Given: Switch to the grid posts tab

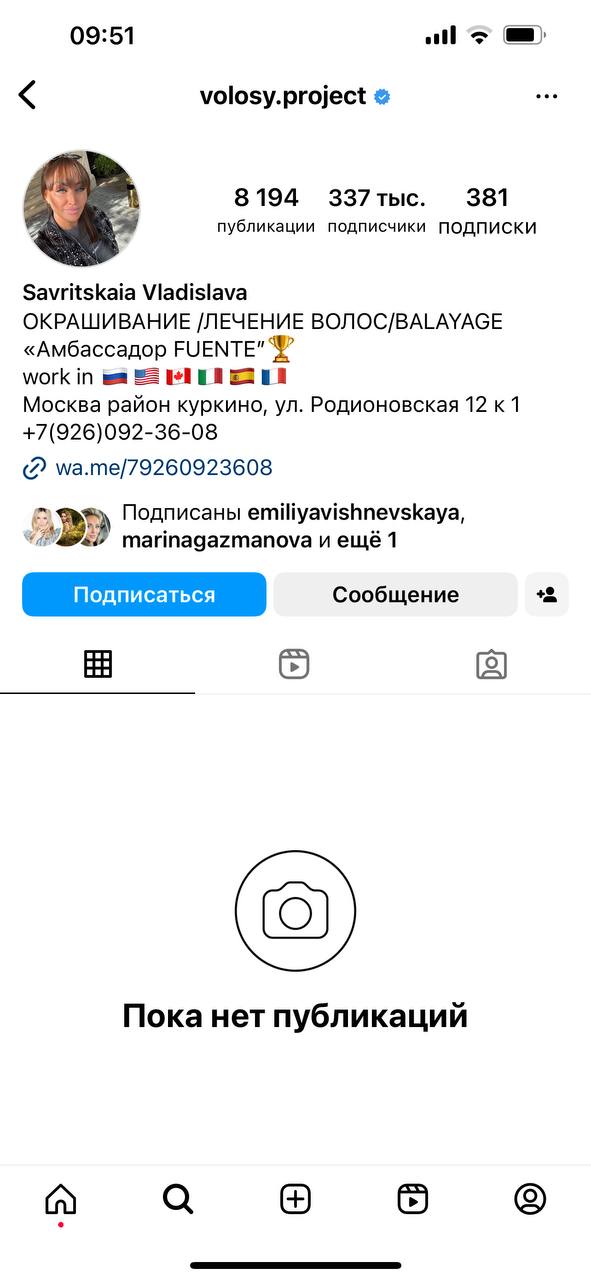Looking at the screenshot, I should [98, 664].
